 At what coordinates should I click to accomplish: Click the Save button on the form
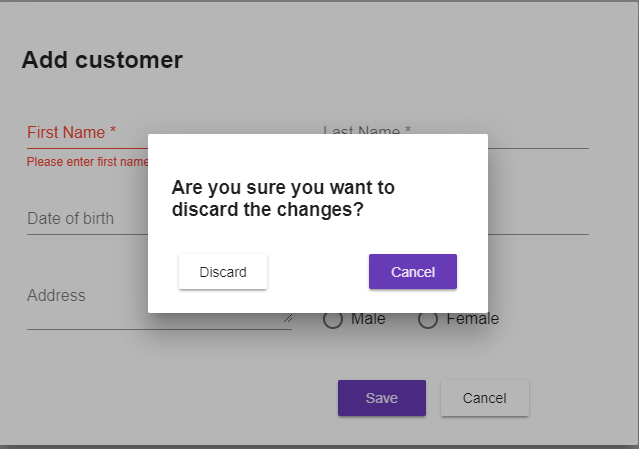(x=381, y=398)
